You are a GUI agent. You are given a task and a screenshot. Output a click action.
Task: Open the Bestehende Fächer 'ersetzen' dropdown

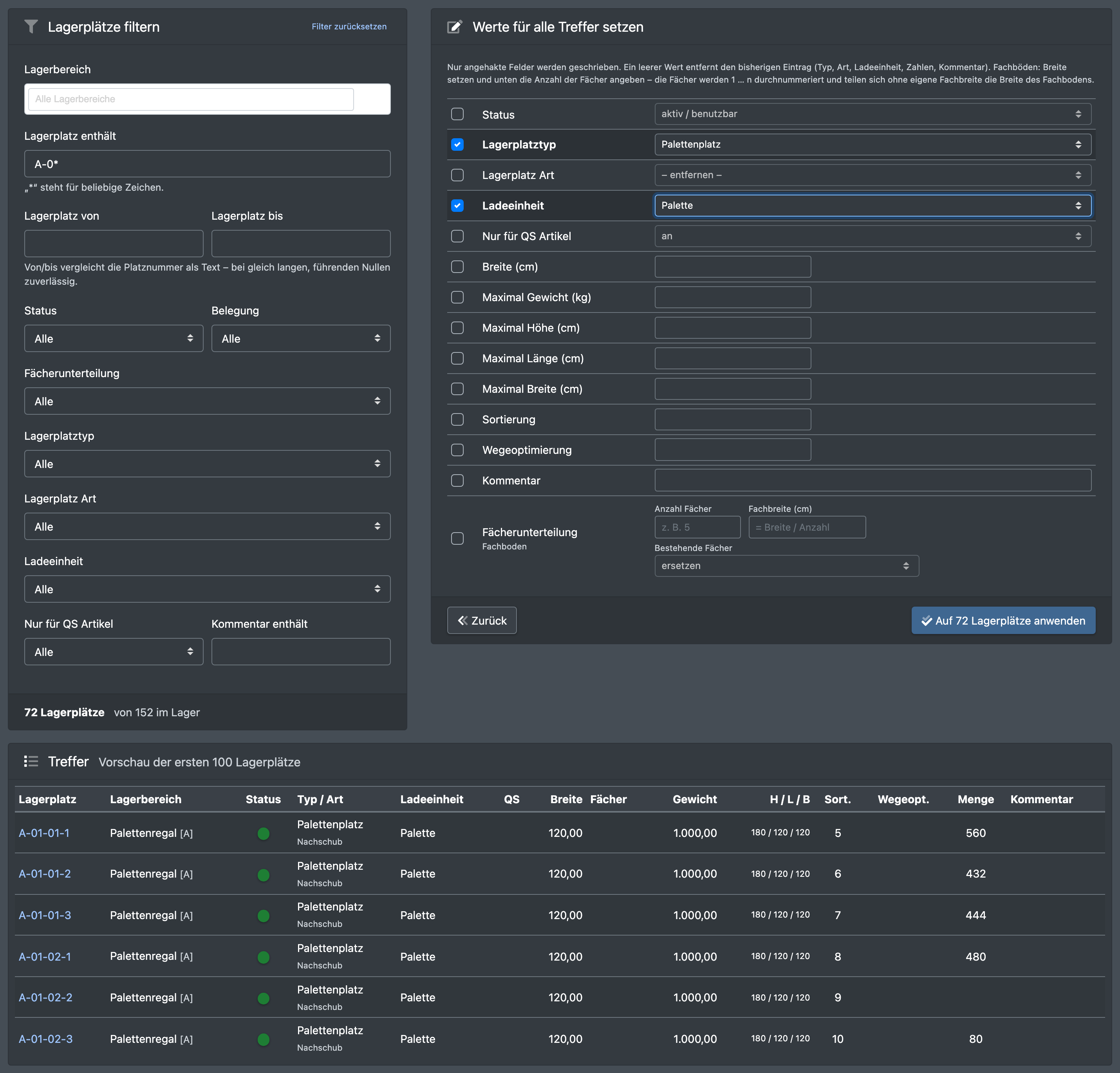point(786,565)
